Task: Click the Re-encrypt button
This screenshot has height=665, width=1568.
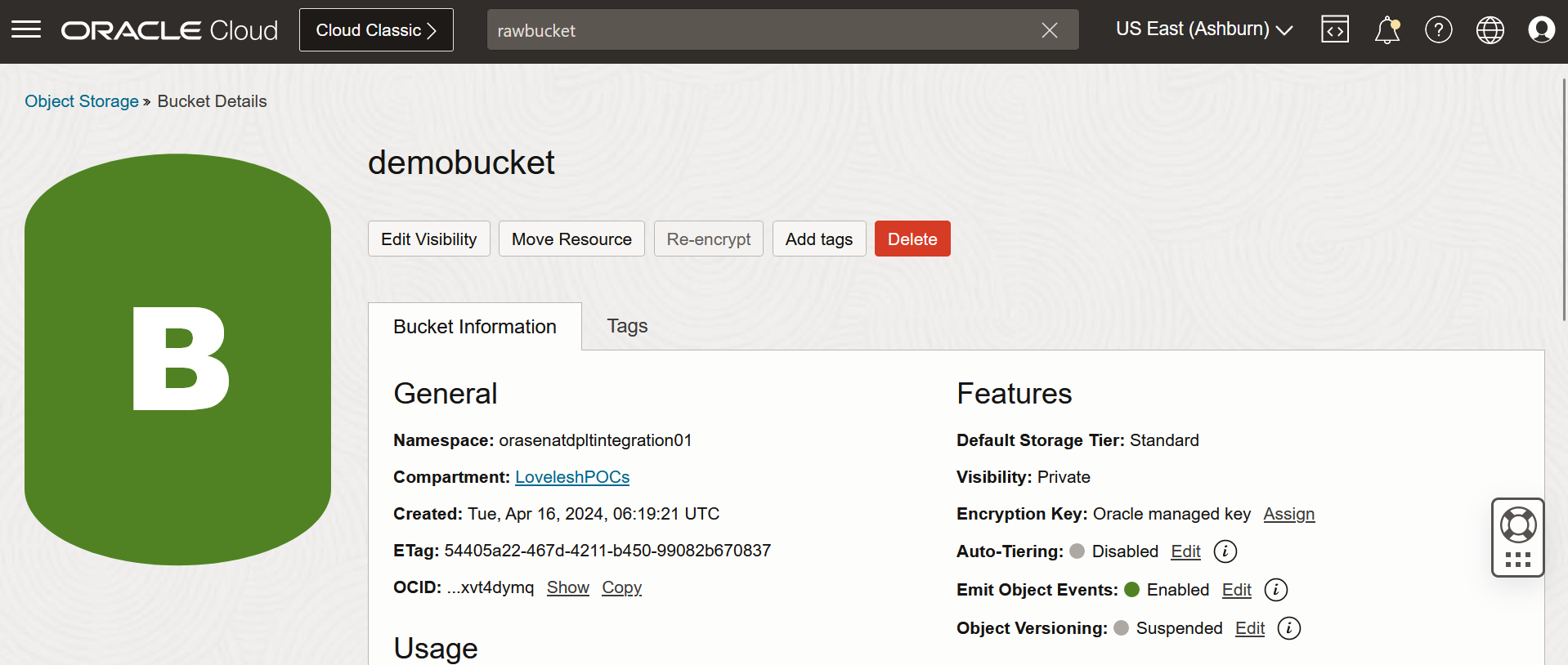Action: pyautogui.click(x=709, y=239)
